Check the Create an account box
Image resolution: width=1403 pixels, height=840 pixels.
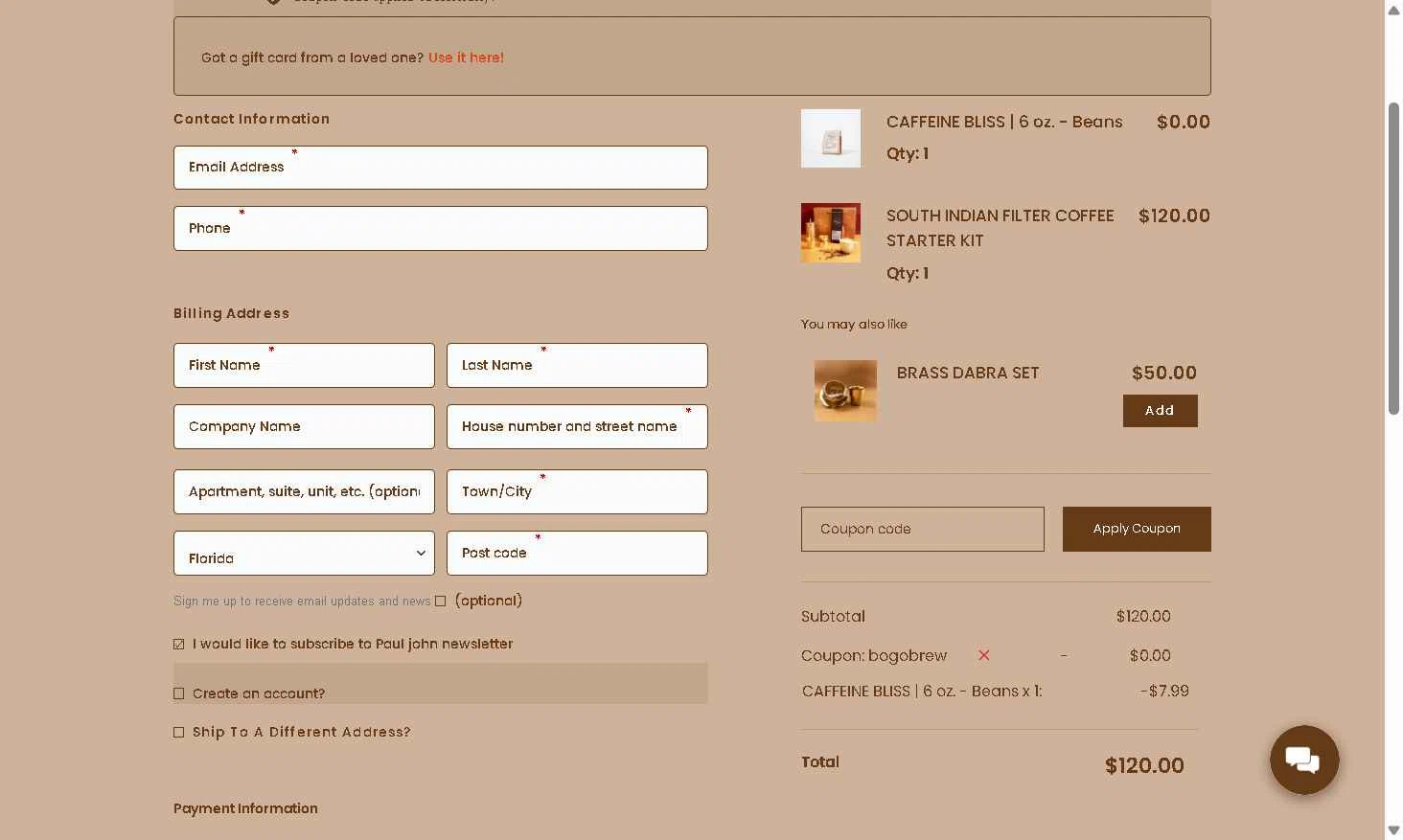coord(178,693)
